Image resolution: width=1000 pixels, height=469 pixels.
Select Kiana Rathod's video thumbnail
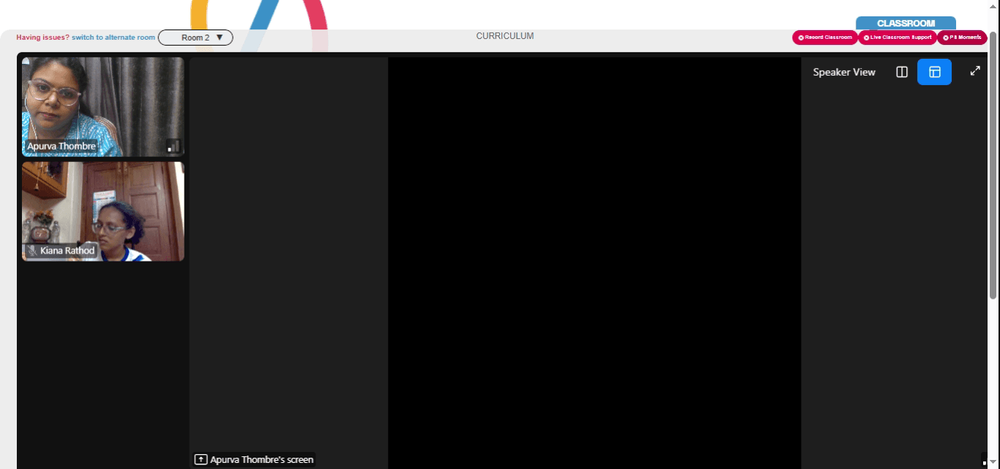click(x=103, y=211)
